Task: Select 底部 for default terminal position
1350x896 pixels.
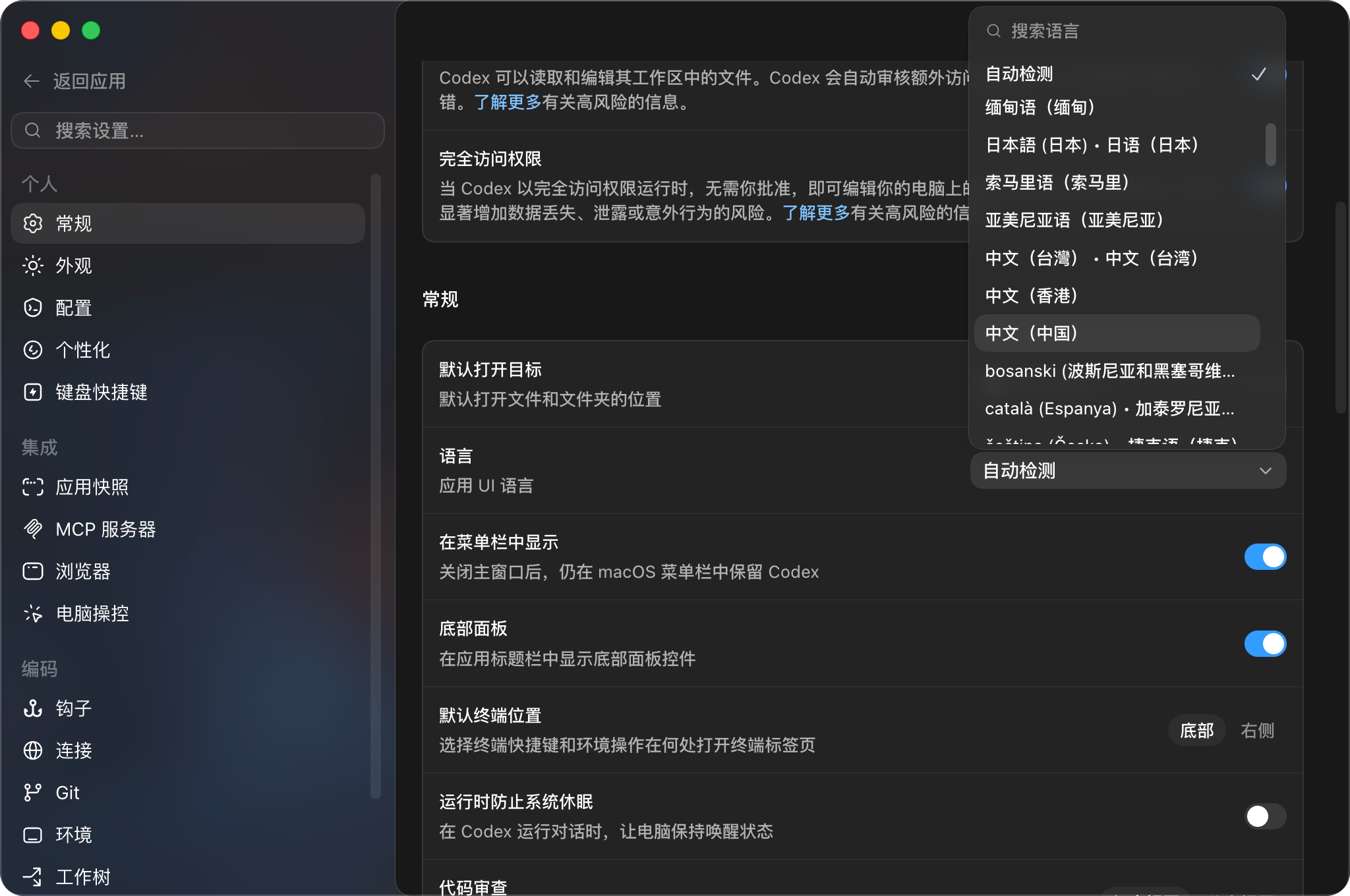Action: pos(1196,730)
